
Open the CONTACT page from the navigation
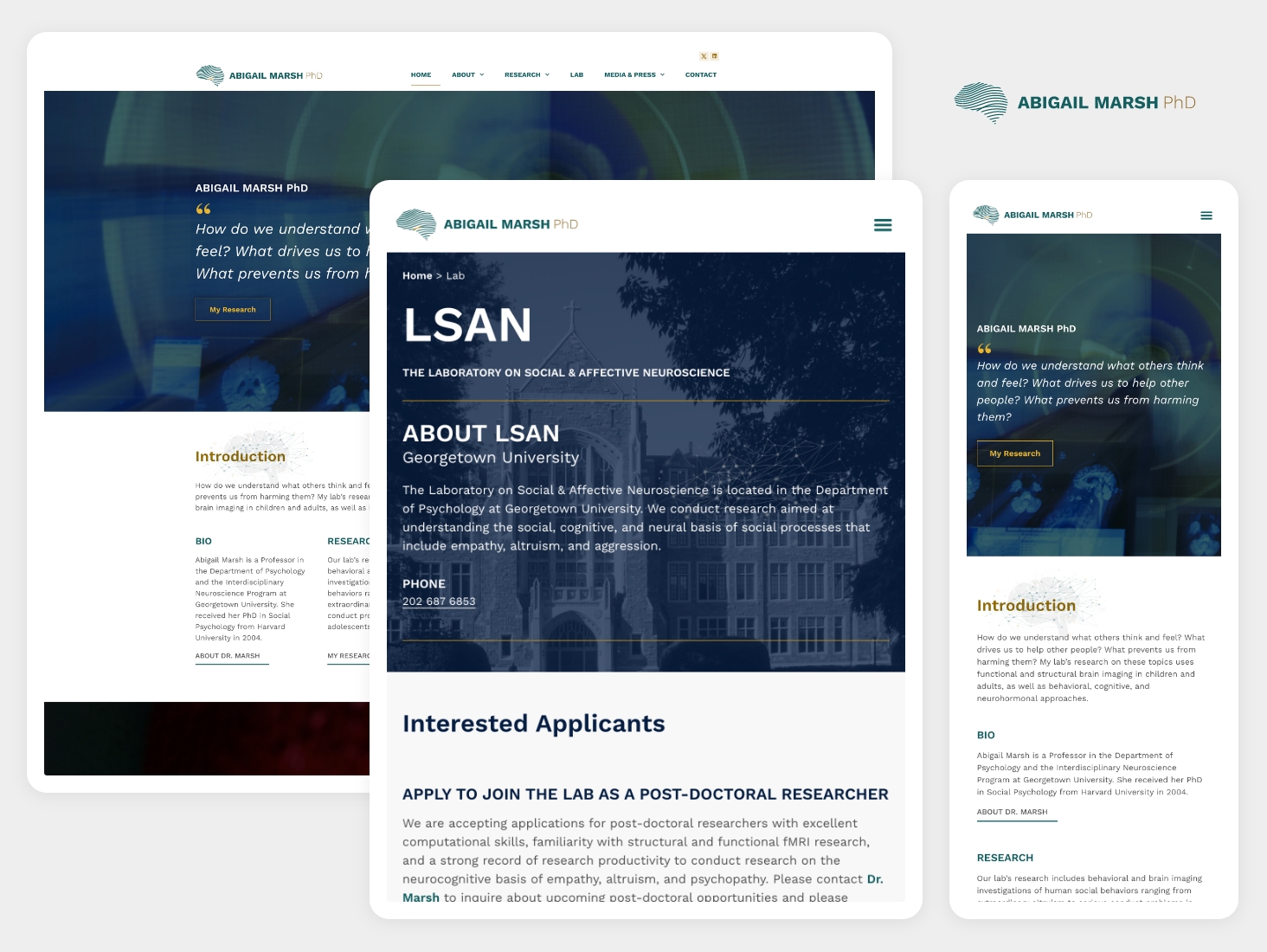(701, 74)
